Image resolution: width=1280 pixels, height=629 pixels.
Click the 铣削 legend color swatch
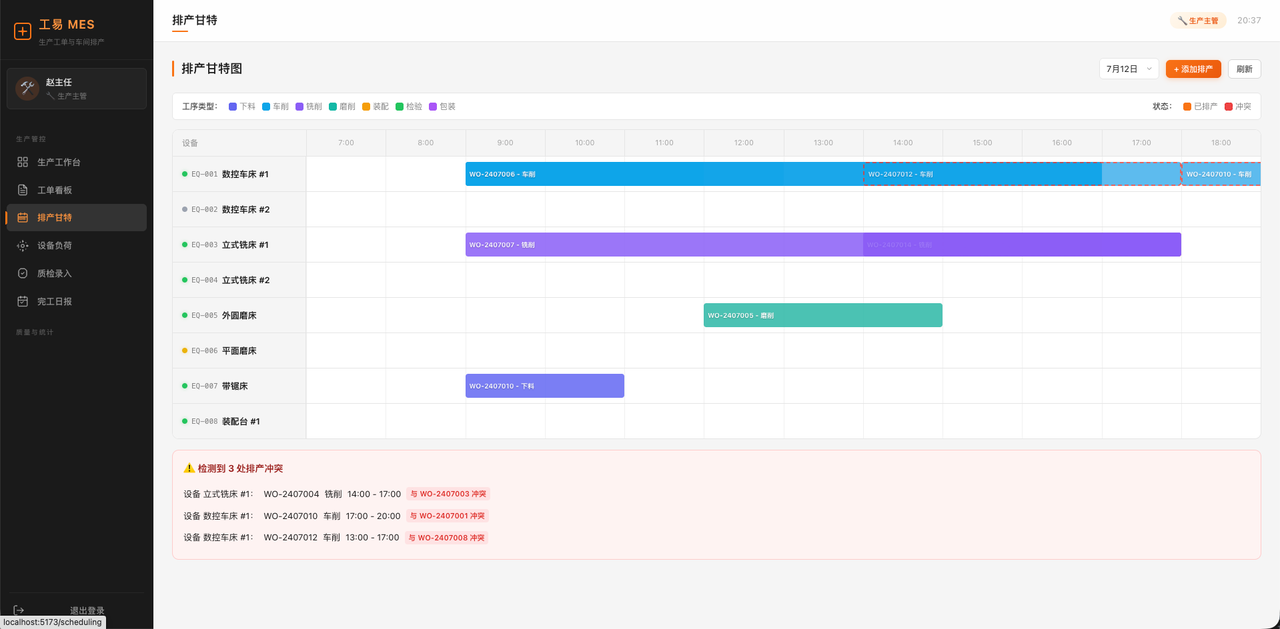click(x=299, y=106)
